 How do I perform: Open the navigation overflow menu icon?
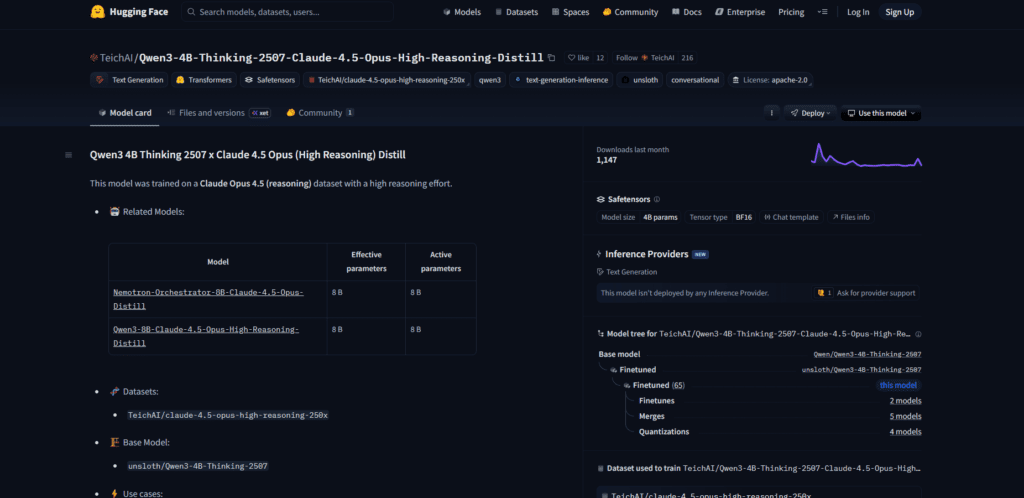[823, 12]
